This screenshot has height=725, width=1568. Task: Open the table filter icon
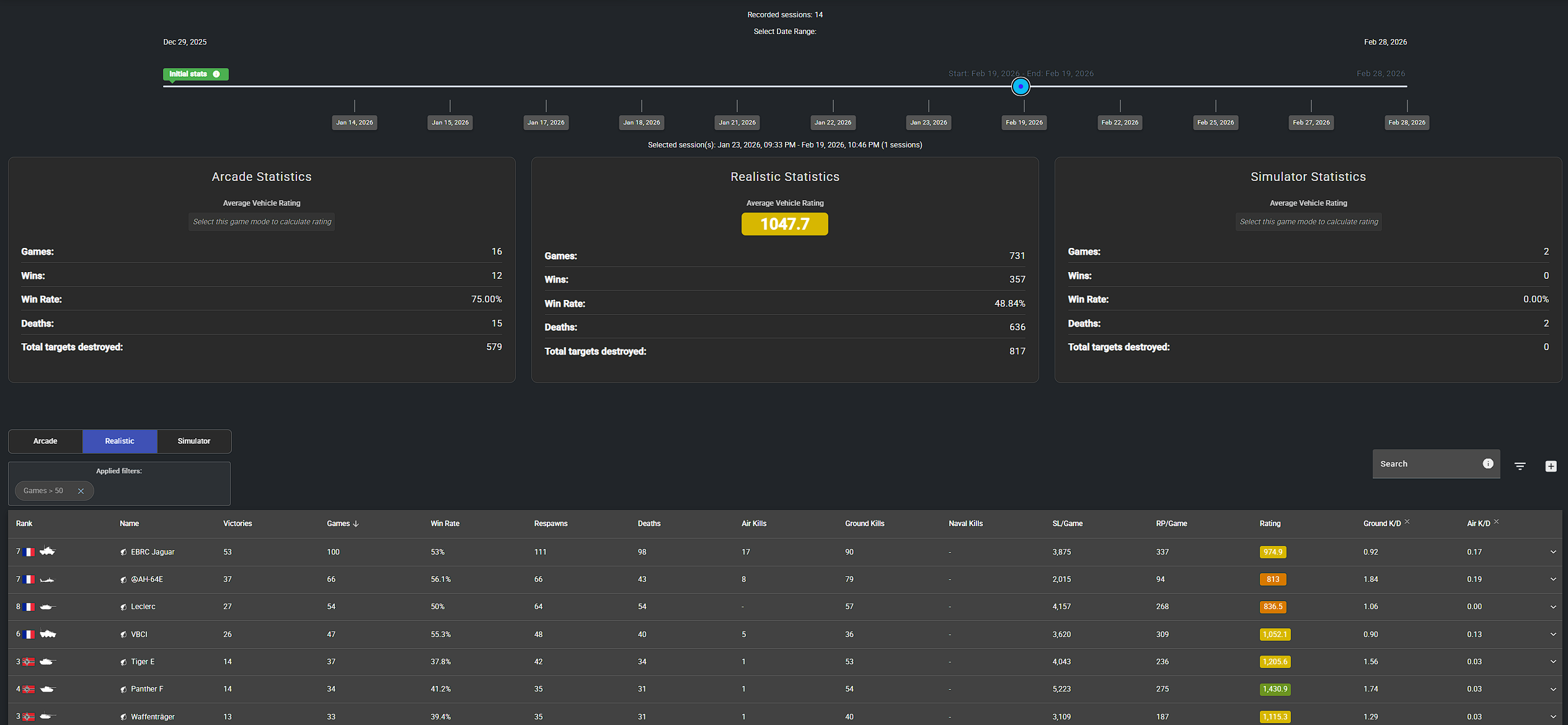coord(1520,466)
